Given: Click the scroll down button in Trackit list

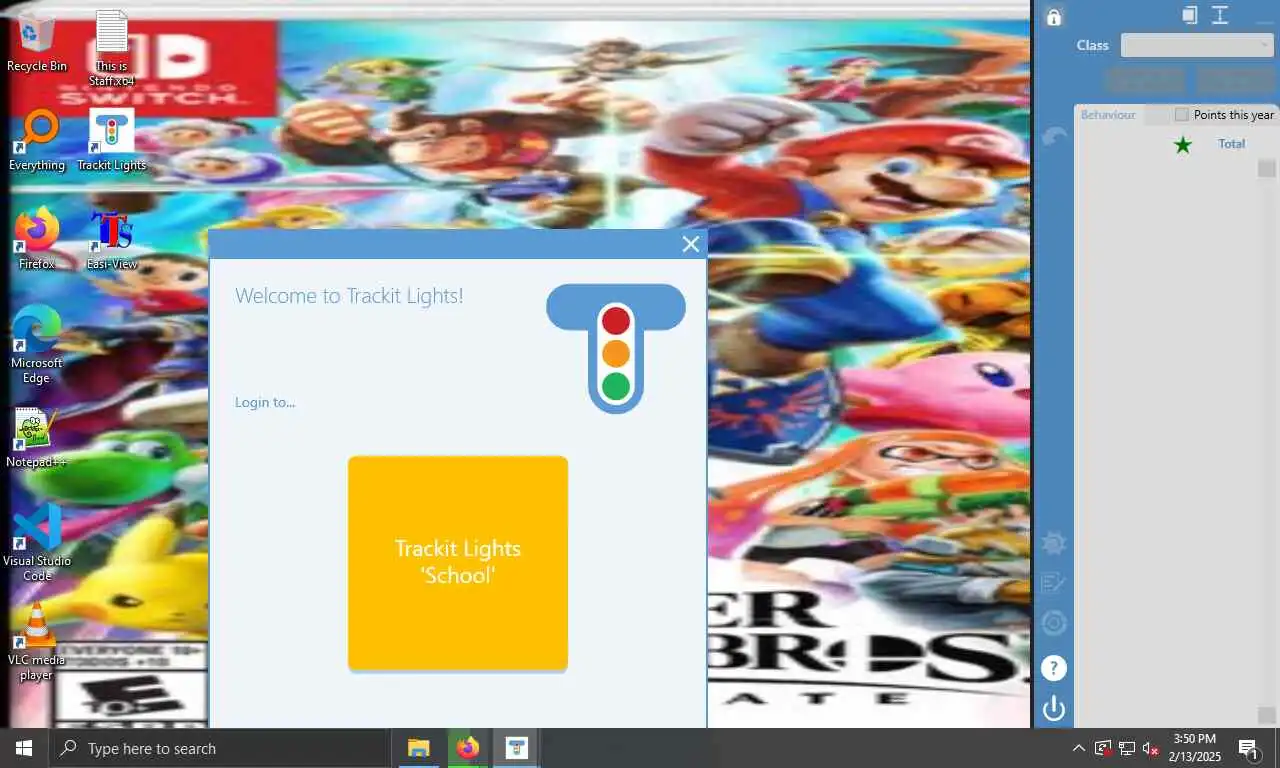Looking at the screenshot, I should pyautogui.click(x=1267, y=714).
